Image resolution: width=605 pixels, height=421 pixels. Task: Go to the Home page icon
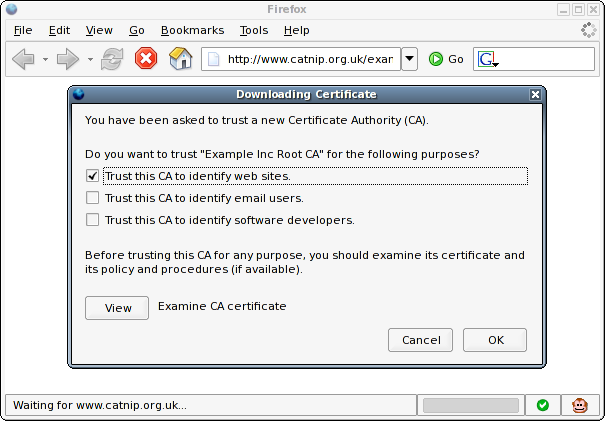pos(181,59)
